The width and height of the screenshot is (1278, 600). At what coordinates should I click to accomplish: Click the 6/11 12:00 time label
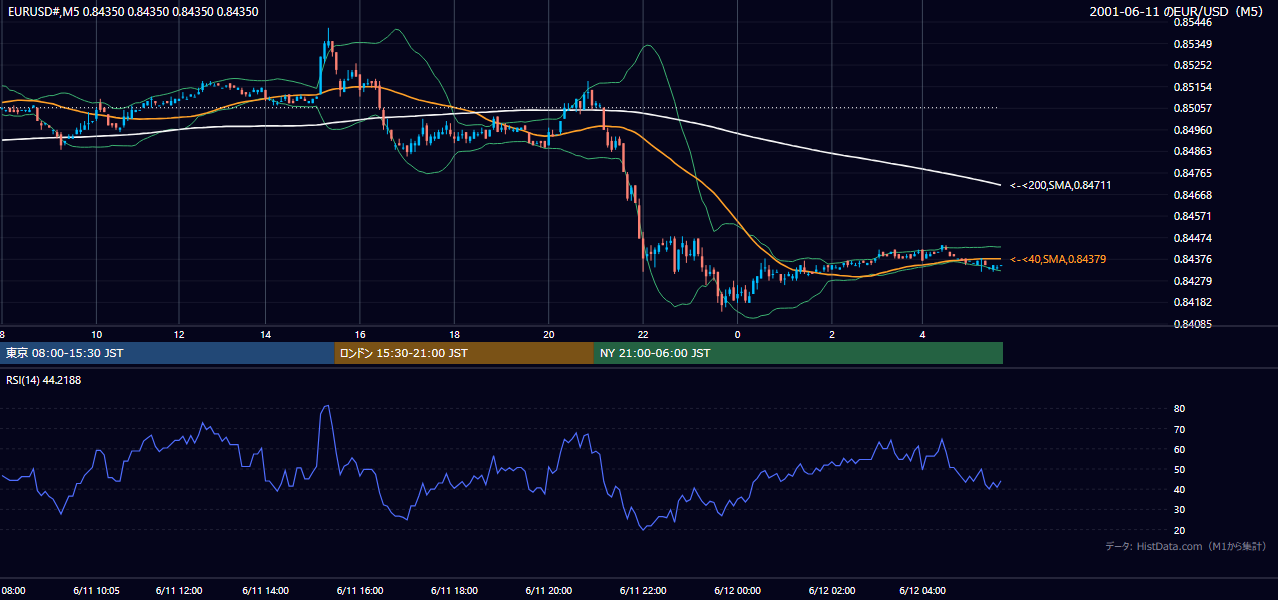179,590
